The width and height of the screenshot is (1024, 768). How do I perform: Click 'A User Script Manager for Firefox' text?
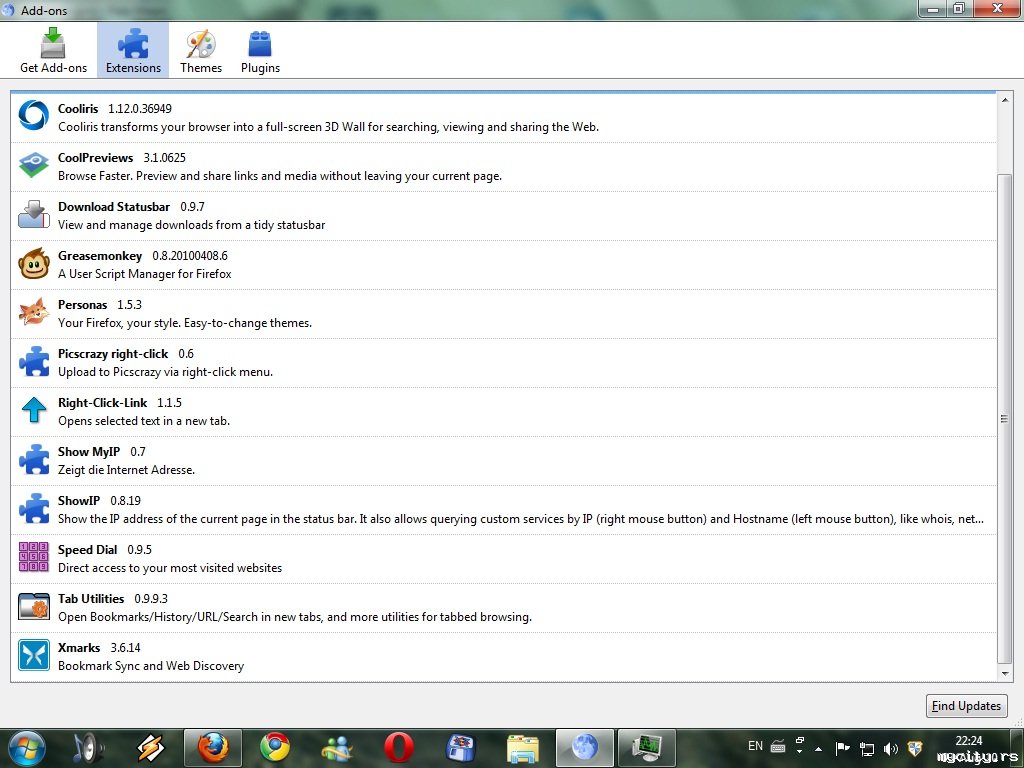point(144,274)
